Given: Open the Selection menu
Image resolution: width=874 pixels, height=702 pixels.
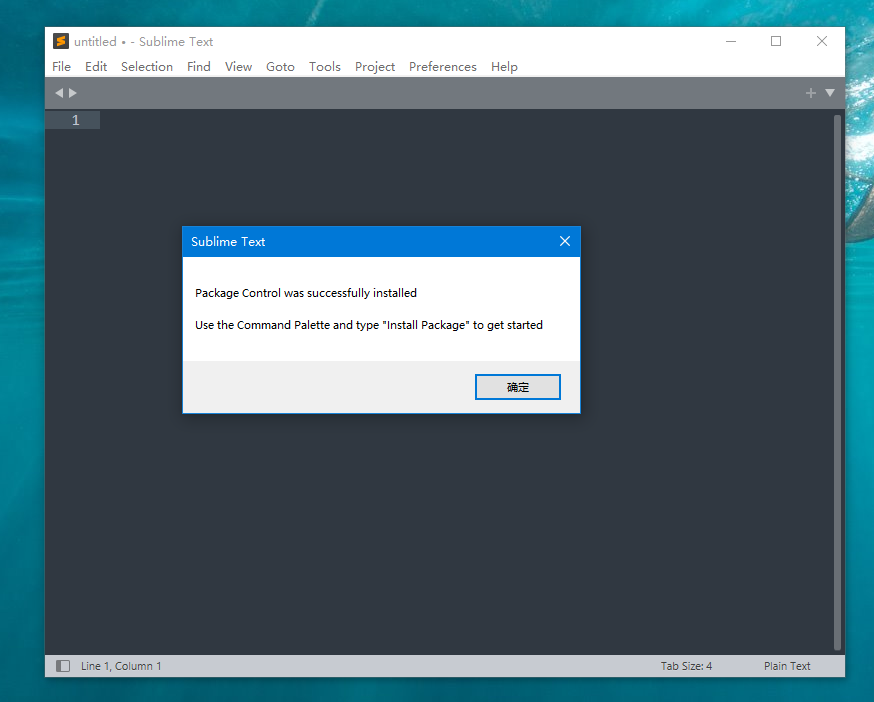Looking at the screenshot, I should pos(147,66).
